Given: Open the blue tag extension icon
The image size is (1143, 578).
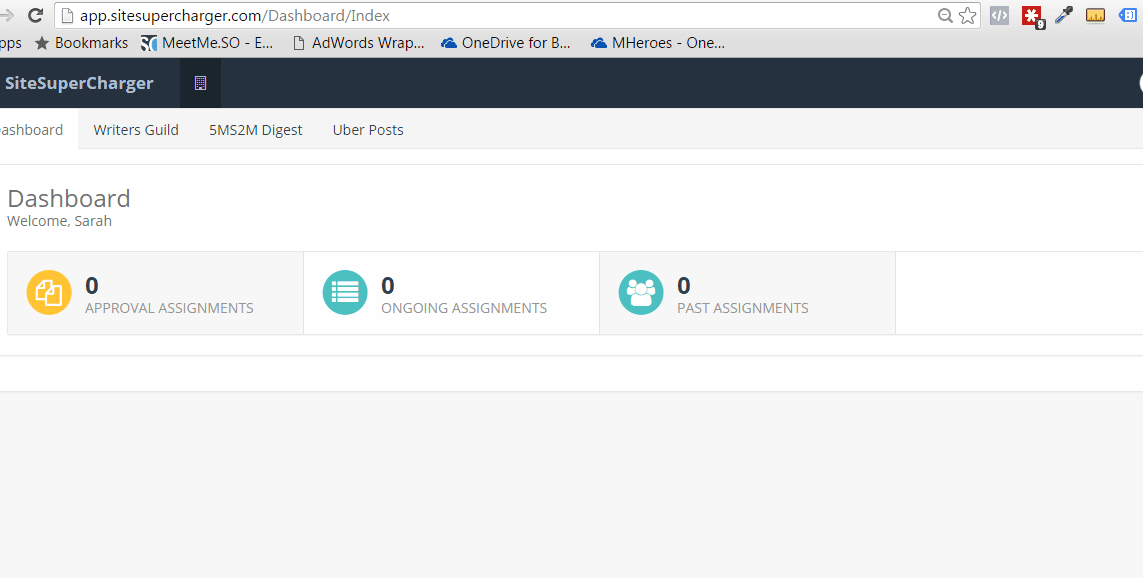Looking at the screenshot, I should [1128, 15].
